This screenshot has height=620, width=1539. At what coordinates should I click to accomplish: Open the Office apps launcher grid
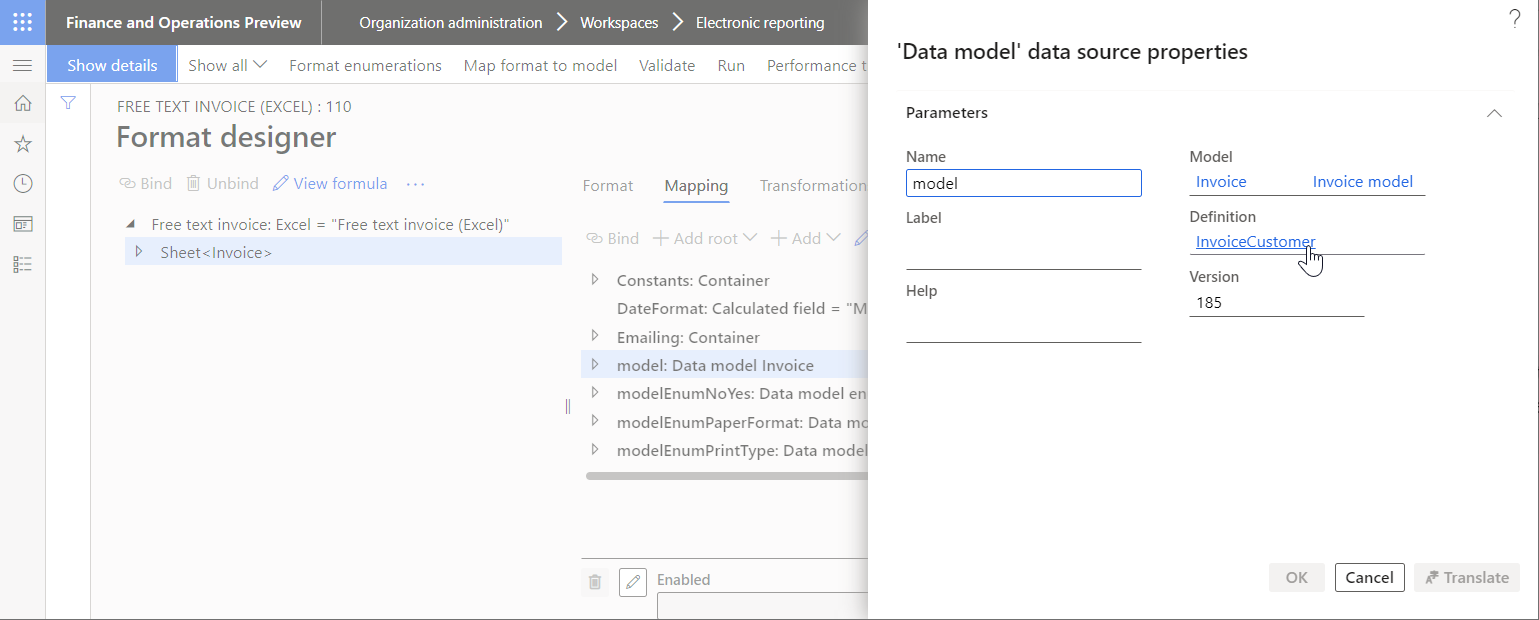point(21,21)
